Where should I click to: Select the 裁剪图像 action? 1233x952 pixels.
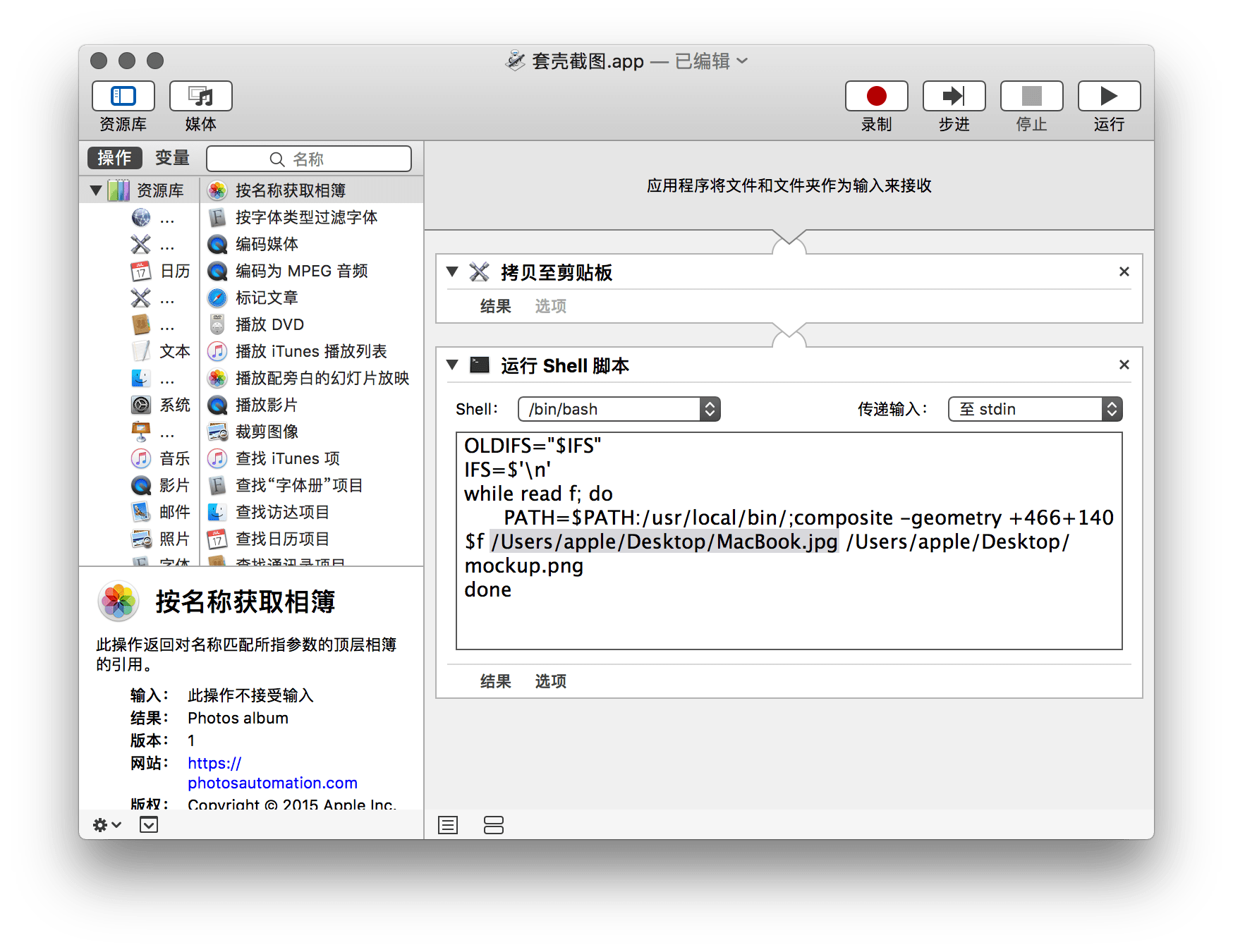[267, 432]
